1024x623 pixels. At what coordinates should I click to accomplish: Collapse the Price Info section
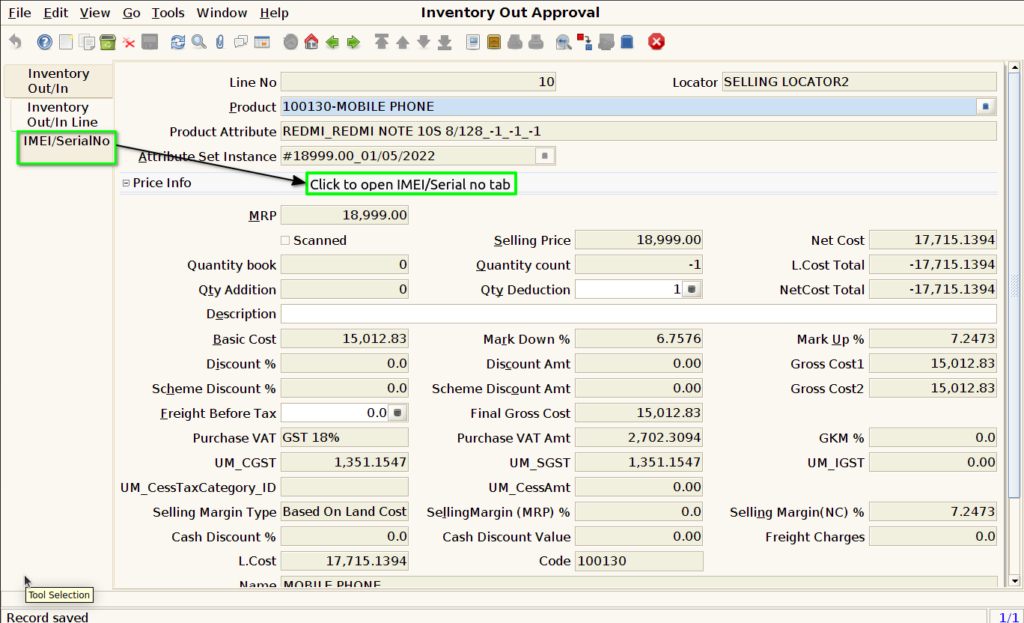[126, 183]
